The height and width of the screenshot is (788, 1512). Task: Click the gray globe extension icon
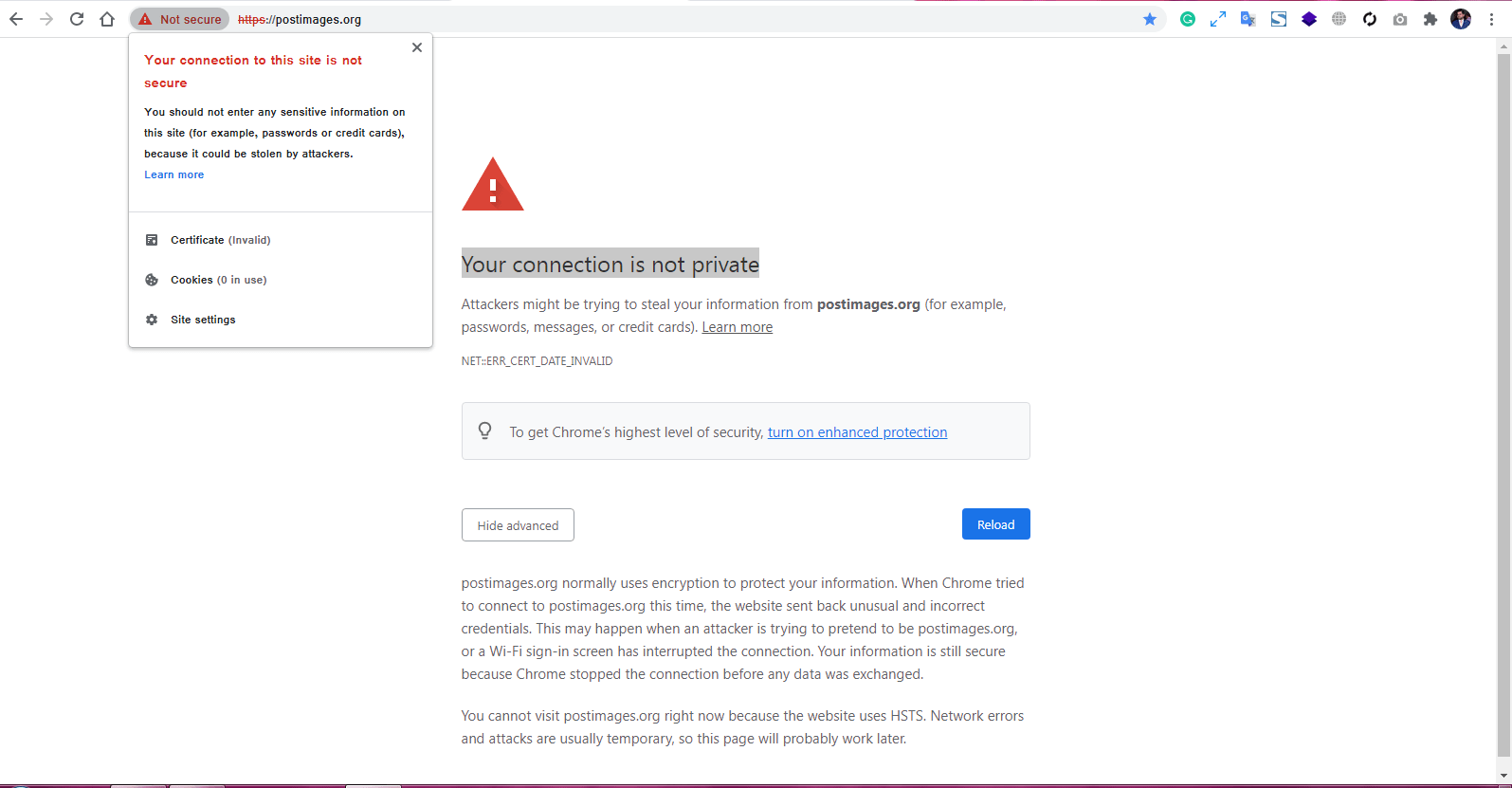click(1339, 19)
